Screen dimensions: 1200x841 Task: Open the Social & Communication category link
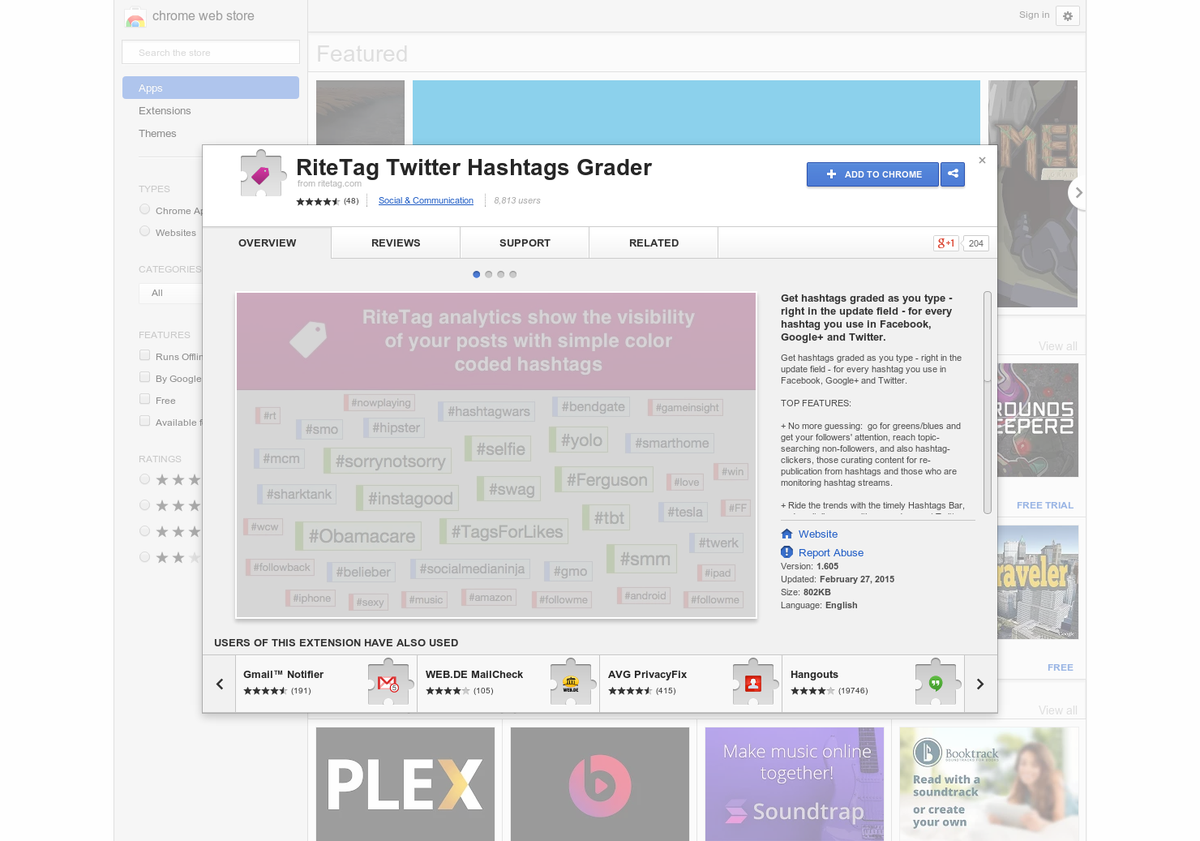(426, 201)
